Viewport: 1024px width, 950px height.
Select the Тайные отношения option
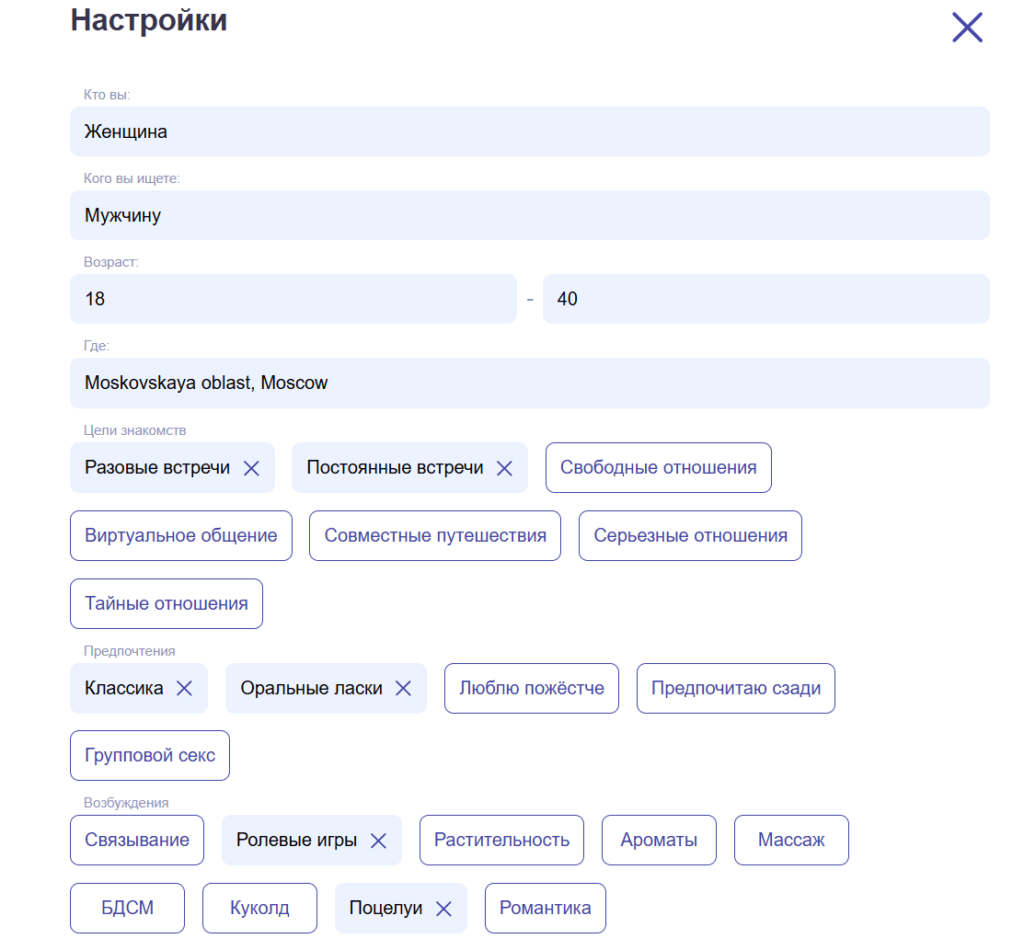click(166, 604)
